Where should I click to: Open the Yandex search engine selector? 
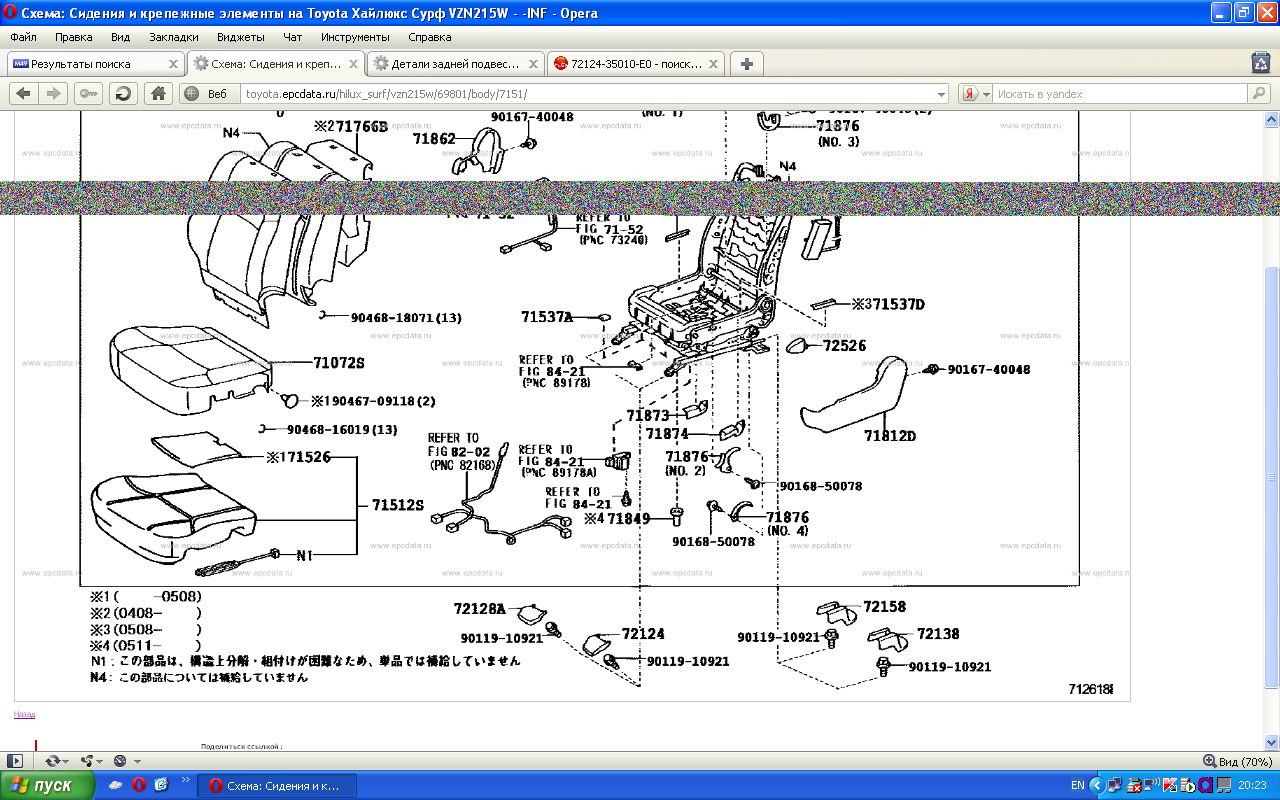[x=976, y=94]
